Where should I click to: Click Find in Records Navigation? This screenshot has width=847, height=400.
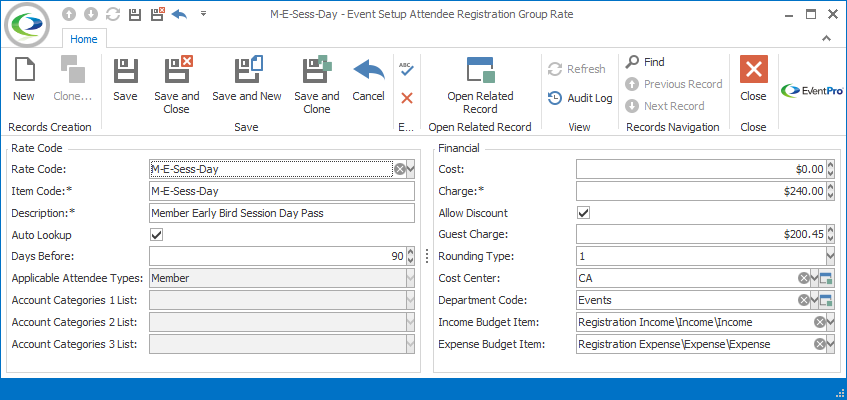pos(645,62)
